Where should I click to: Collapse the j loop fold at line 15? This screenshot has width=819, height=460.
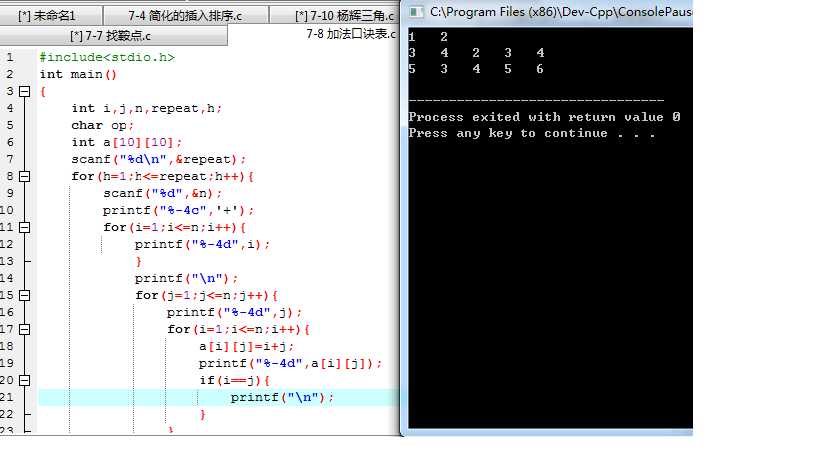[x=25, y=296]
